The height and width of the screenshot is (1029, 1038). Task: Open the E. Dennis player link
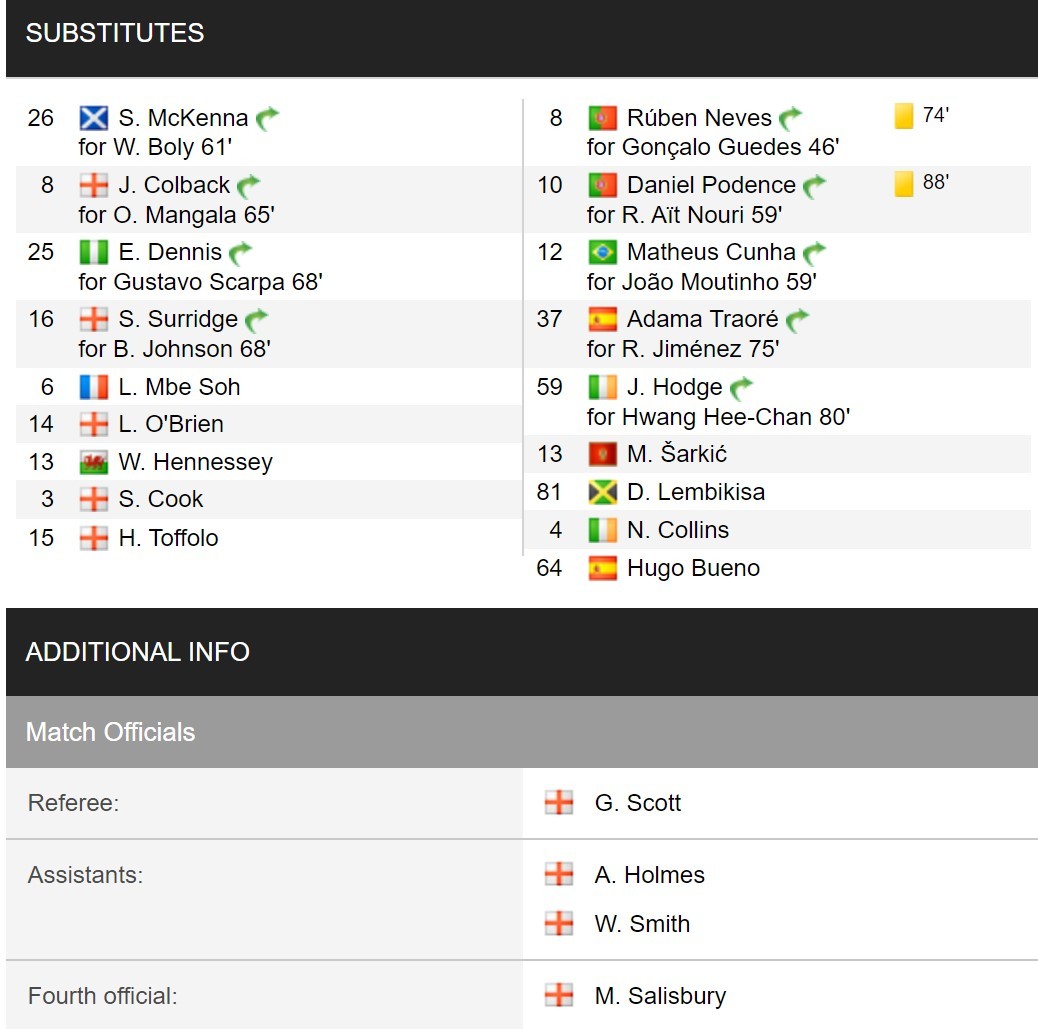tap(170, 252)
